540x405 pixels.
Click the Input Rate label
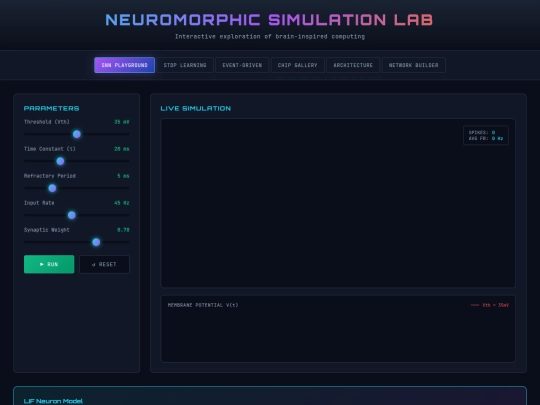pyautogui.click(x=39, y=203)
